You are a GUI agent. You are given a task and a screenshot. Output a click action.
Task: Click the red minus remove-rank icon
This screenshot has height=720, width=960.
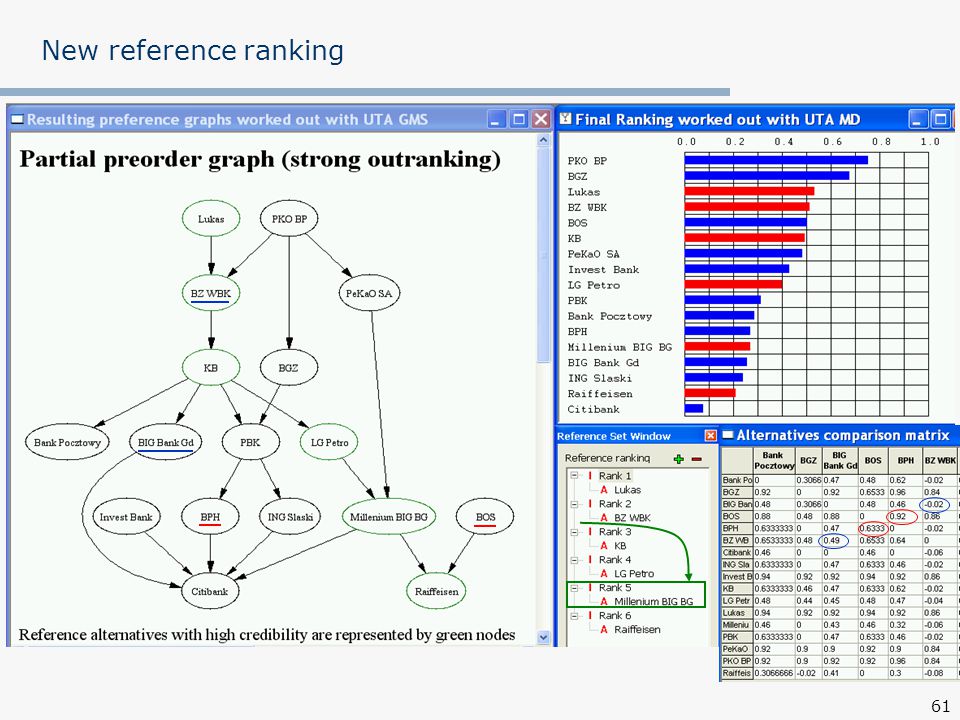click(697, 459)
